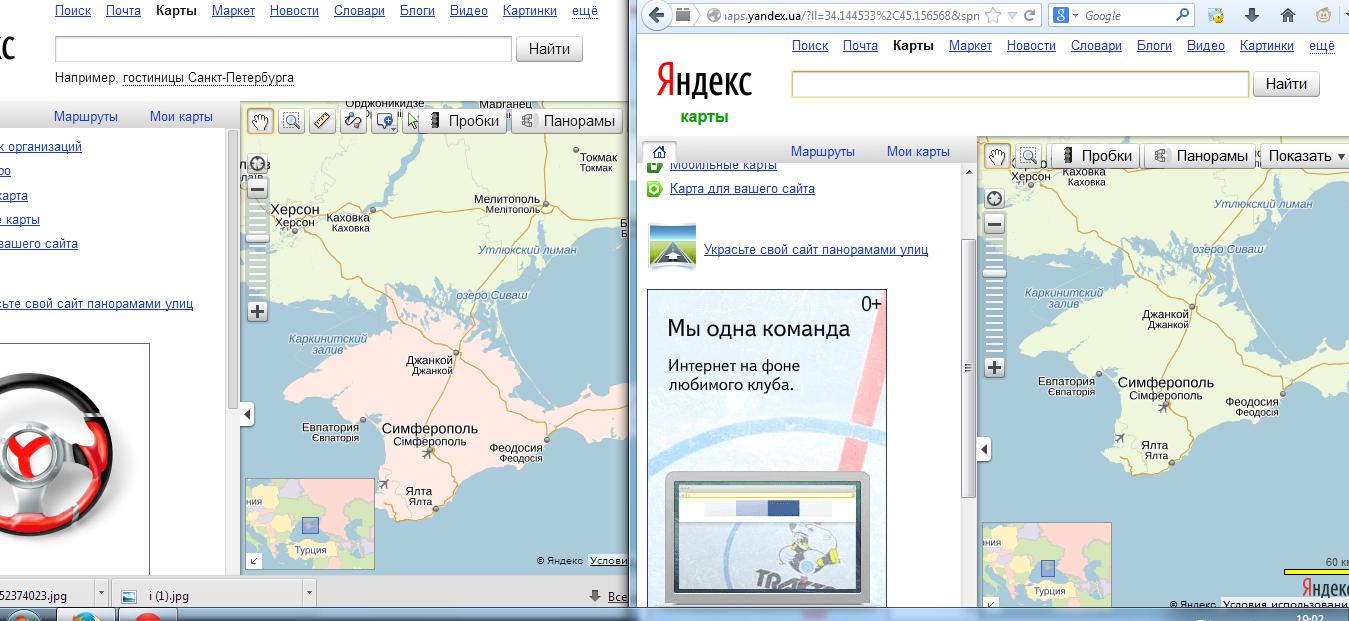The image size is (1349, 621).
Task: Open Маршруты tab in the right window
Action: point(822,151)
